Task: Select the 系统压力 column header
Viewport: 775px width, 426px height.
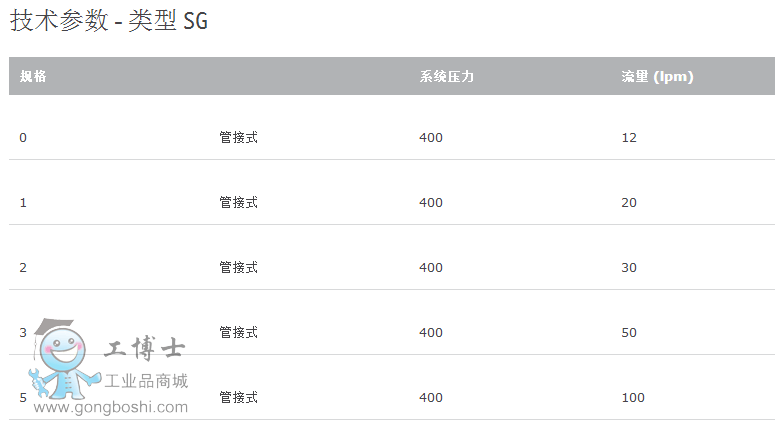Action: 446,76
